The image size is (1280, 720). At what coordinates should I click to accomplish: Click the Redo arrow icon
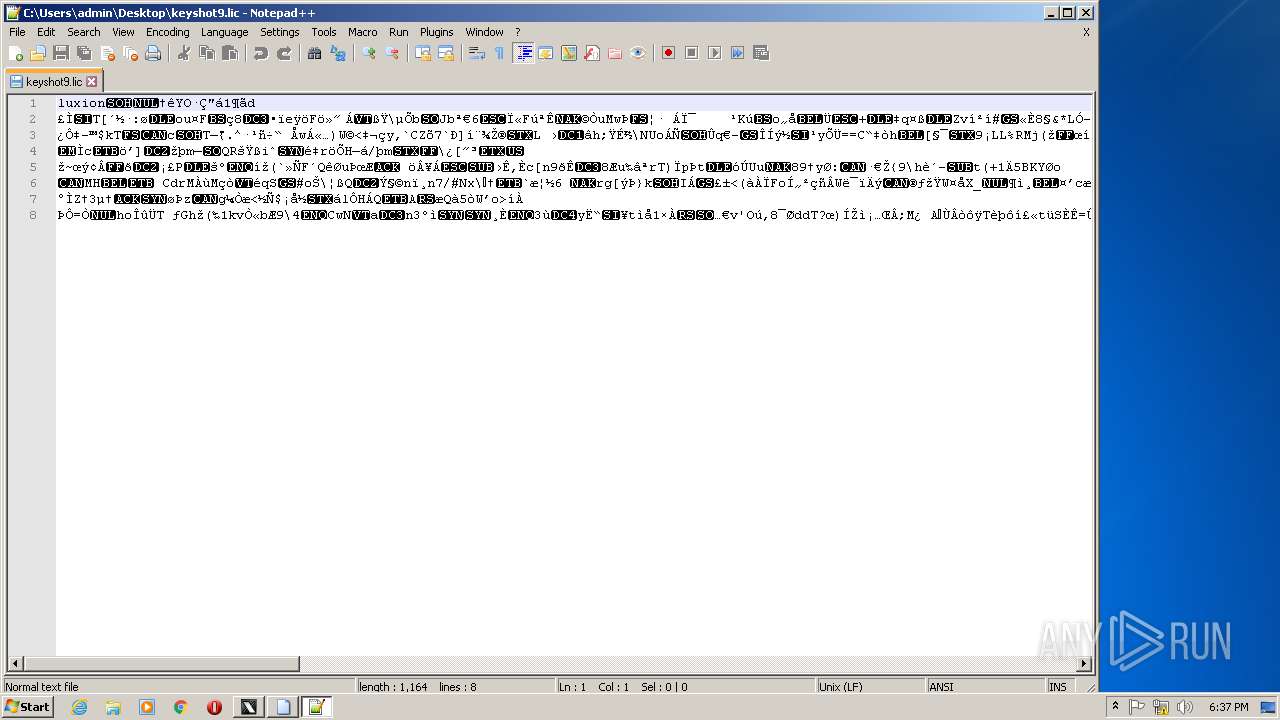tap(284, 53)
